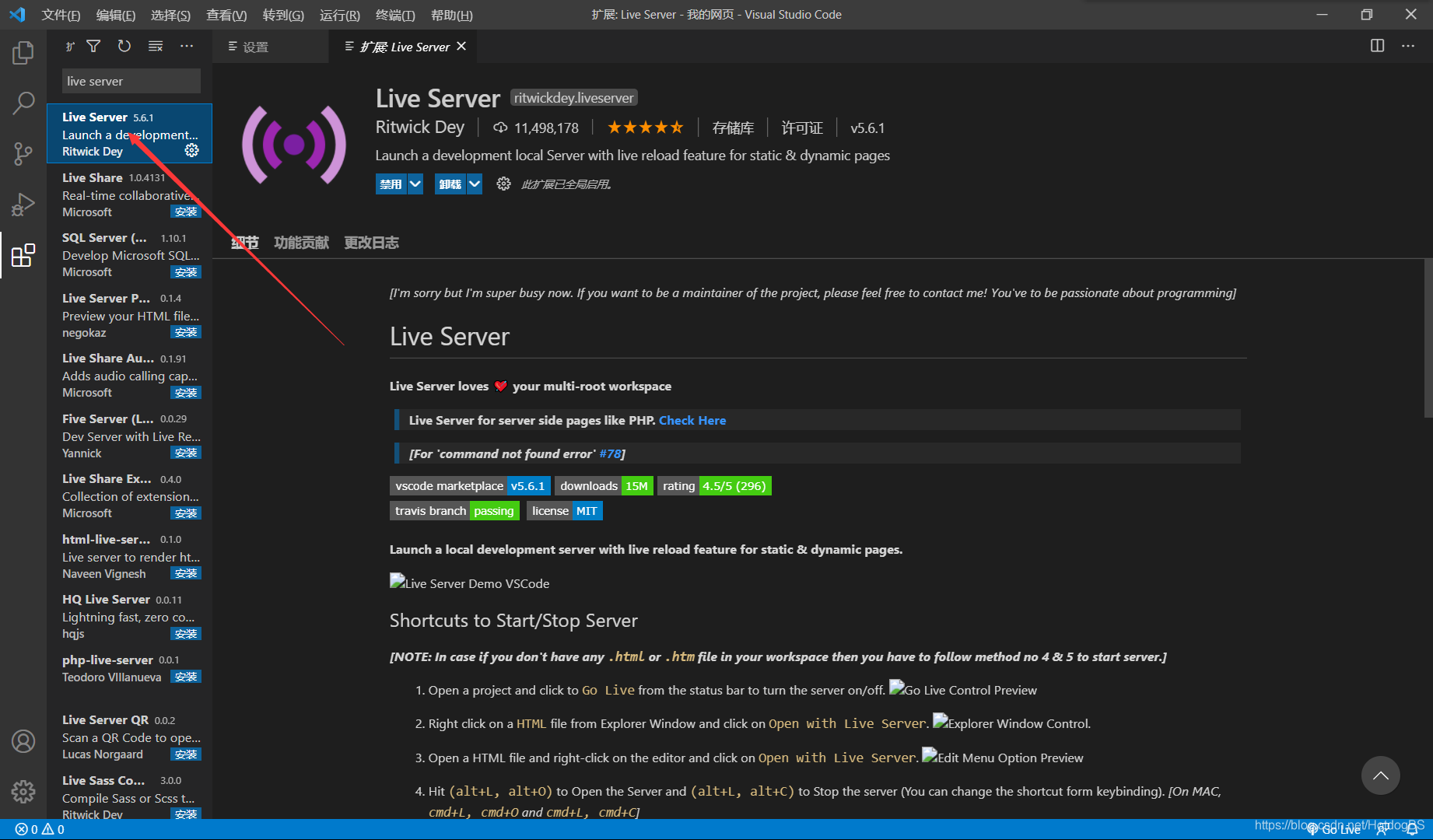Click the Ritwick Dey publisher name
The image size is (1433, 840).
[420, 128]
